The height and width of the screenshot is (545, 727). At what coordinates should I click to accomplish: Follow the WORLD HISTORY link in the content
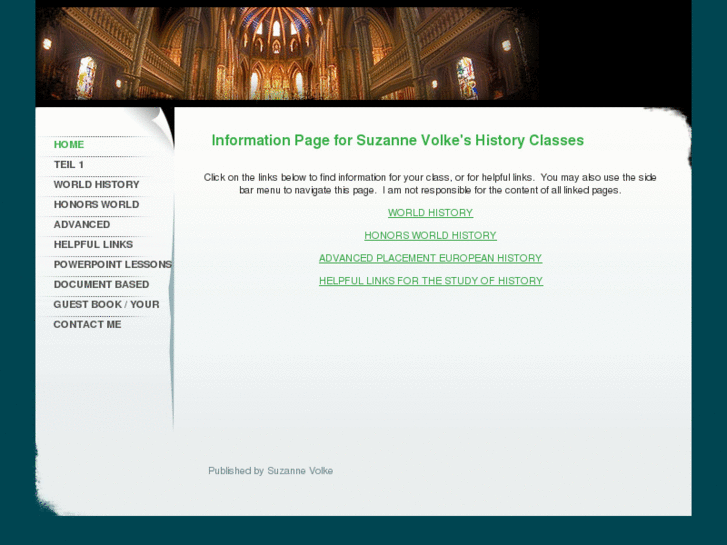[x=430, y=213]
